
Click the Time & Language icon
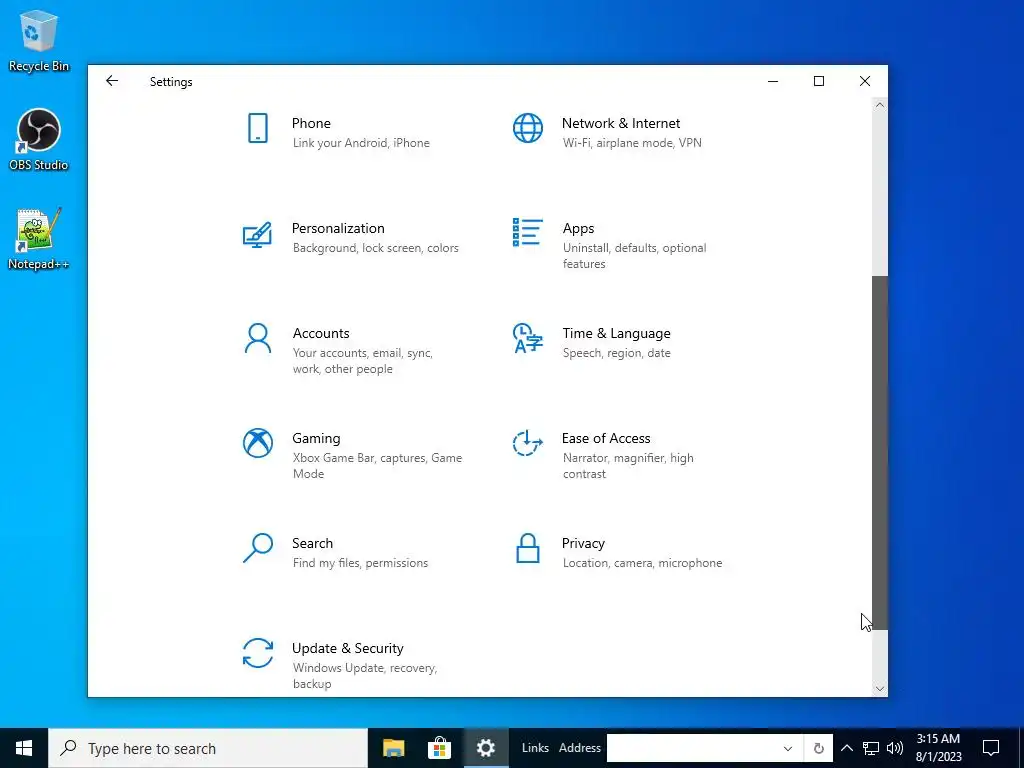[x=528, y=338]
